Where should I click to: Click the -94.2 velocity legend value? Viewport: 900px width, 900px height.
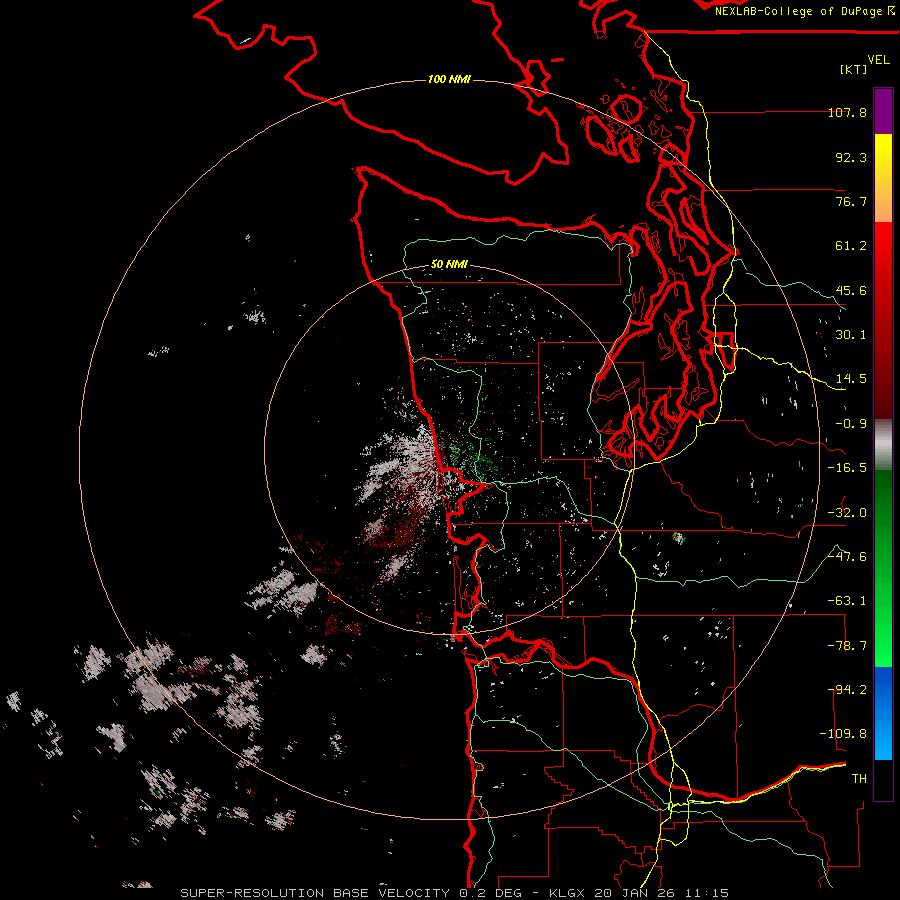[x=847, y=690]
